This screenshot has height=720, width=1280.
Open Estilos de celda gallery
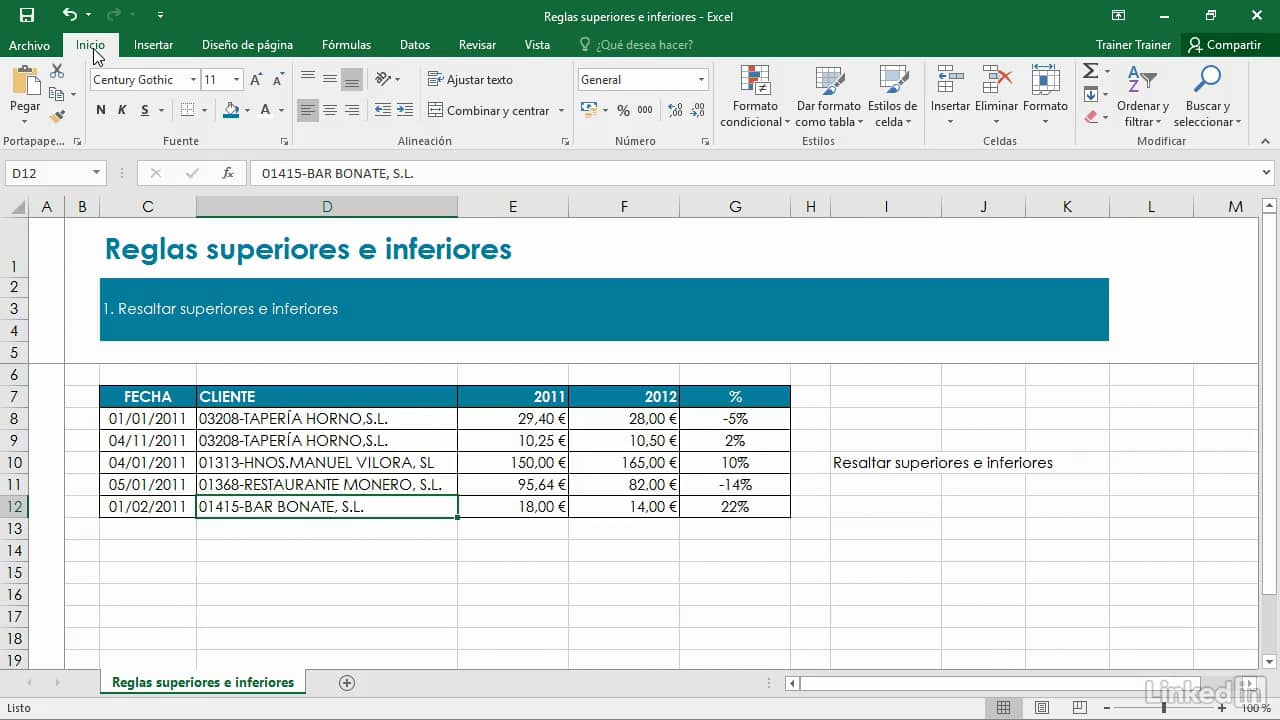coord(892,96)
